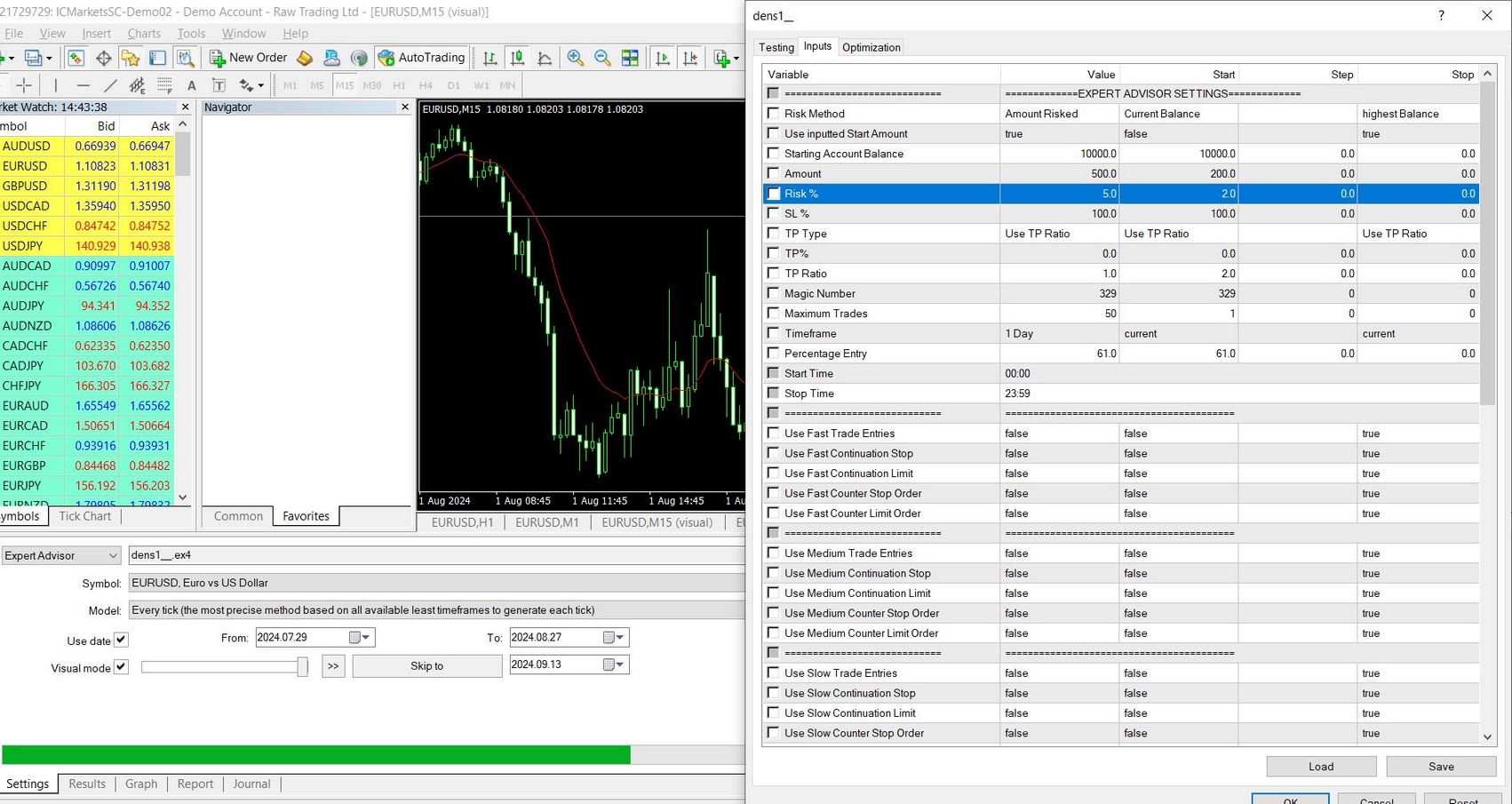Viewport: 1512px width, 804px height.
Task: Click the tile windows icon
Action: coord(630,58)
